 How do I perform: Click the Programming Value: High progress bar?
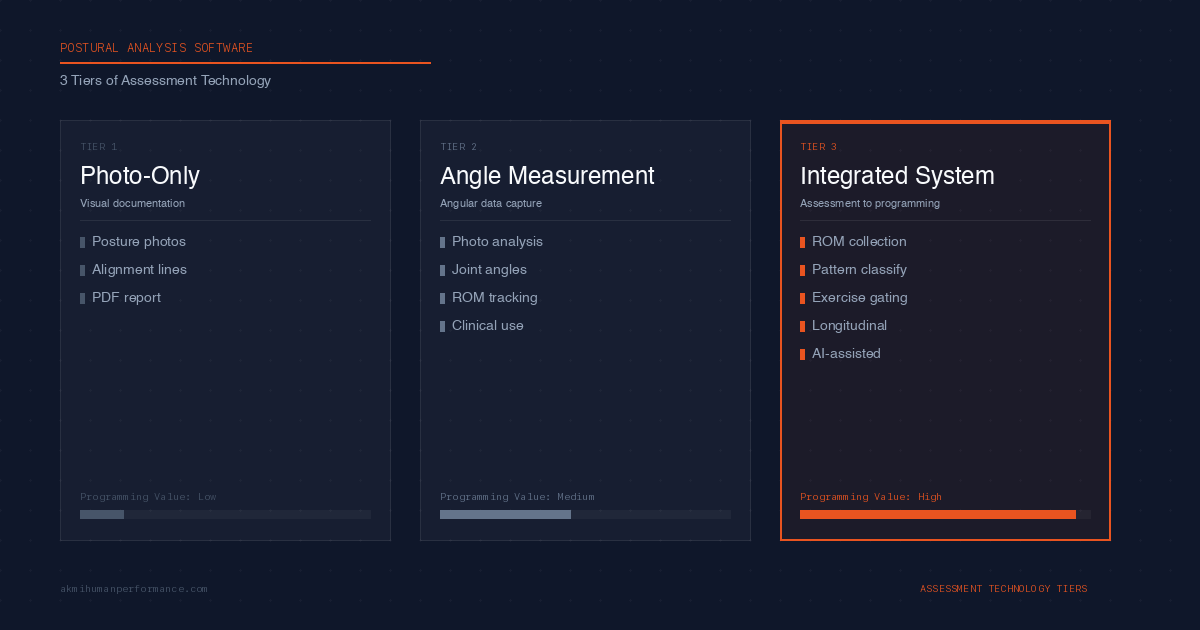(945, 514)
